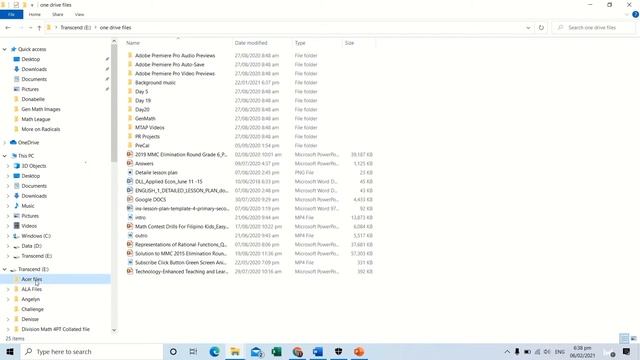Select Google DOCS PowerPoint file icon
The width and height of the screenshot is (640, 360).
[x=130, y=200]
